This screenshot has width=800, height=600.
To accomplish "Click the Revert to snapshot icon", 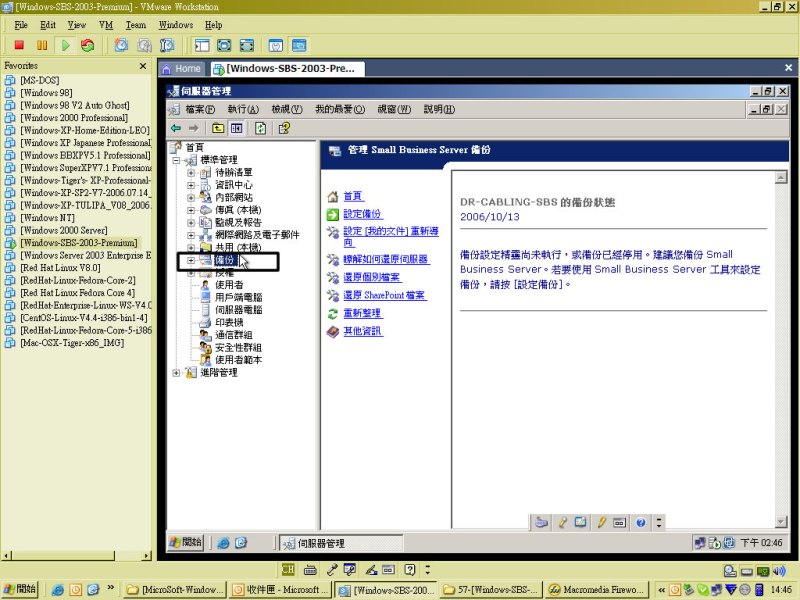I will tap(144, 45).
